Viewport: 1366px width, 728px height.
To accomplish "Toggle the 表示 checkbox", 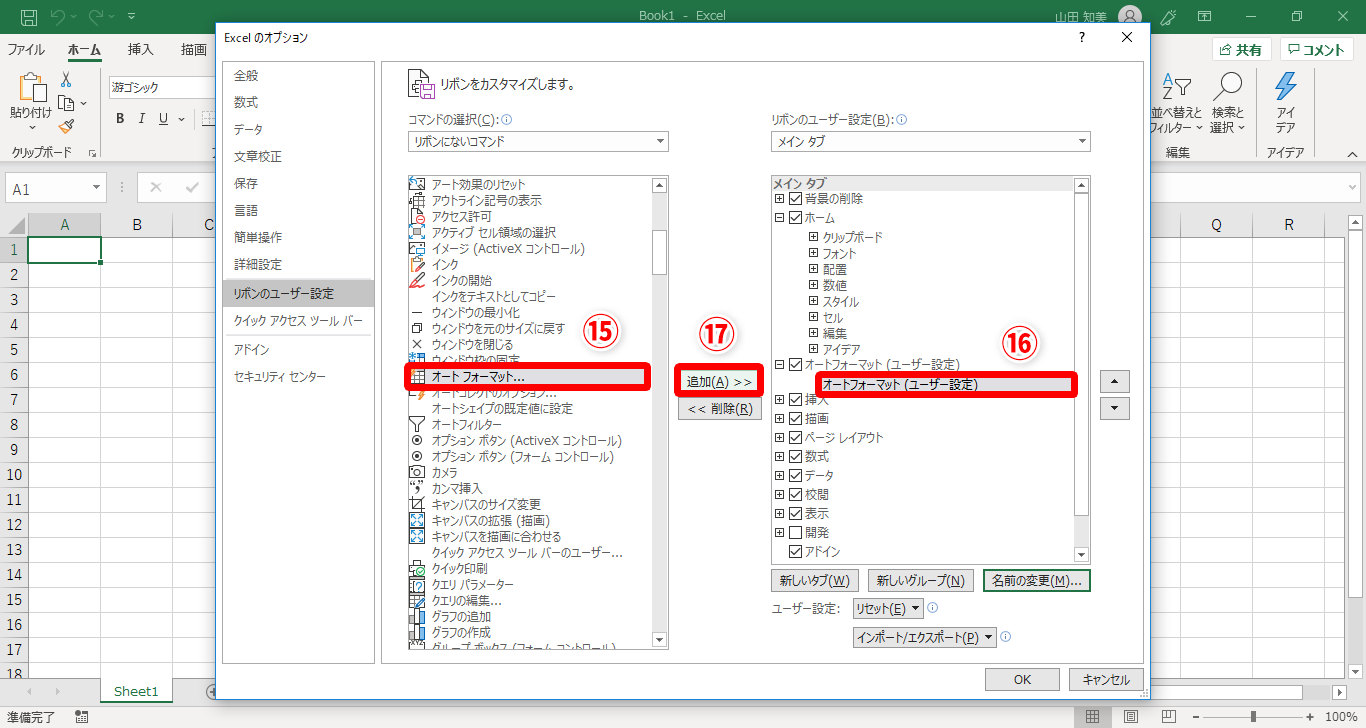I will 796,513.
